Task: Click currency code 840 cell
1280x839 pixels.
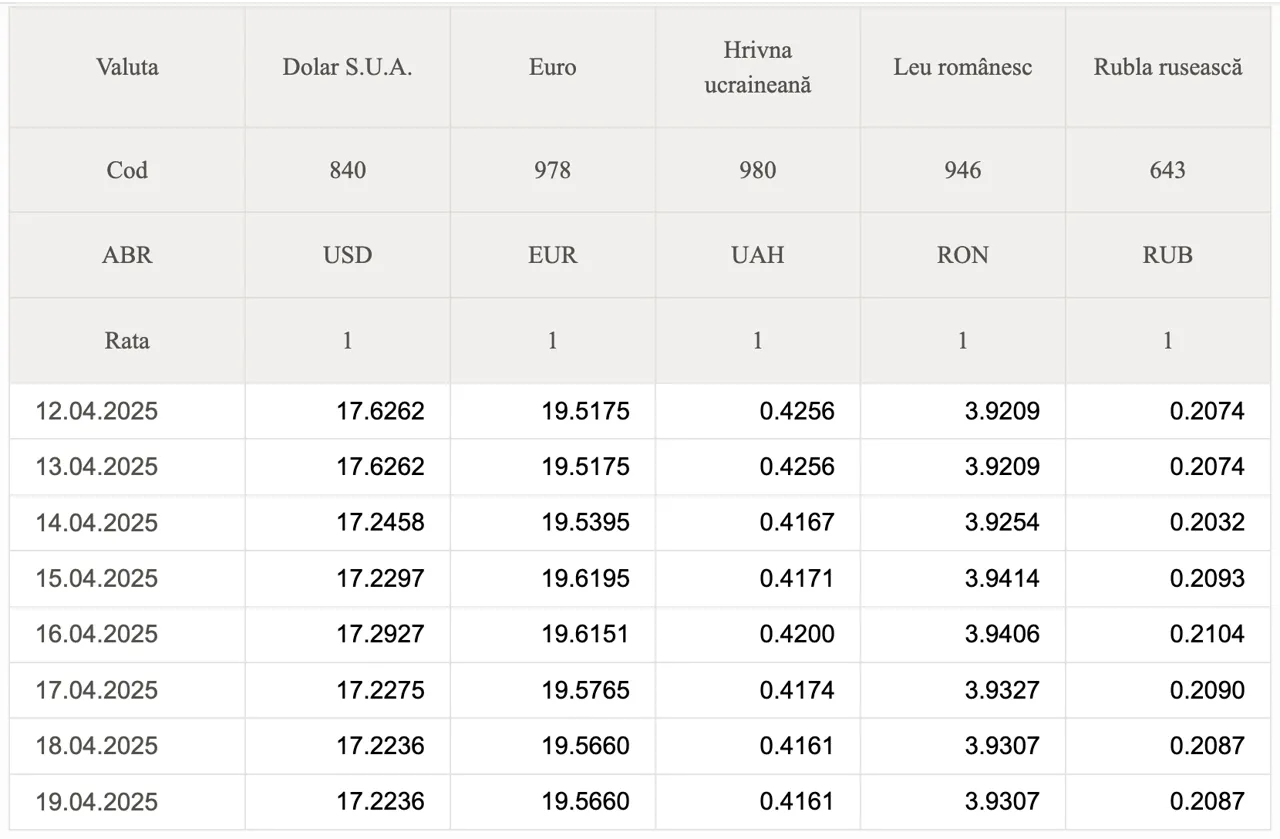Action: (x=347, y=170)
